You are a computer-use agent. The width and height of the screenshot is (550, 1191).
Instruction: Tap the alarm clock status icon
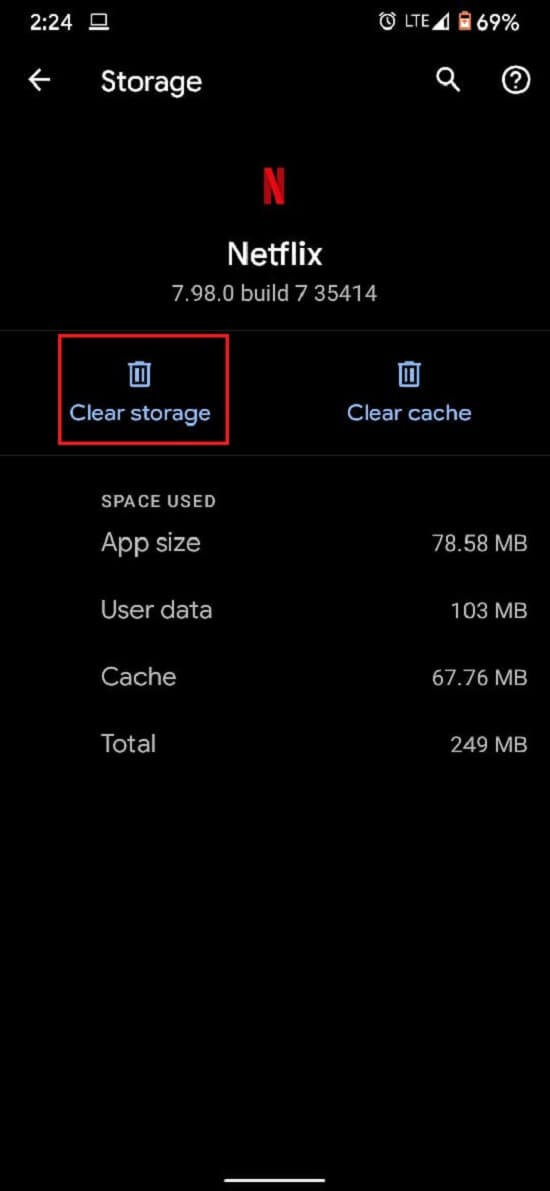coord(387,22)
